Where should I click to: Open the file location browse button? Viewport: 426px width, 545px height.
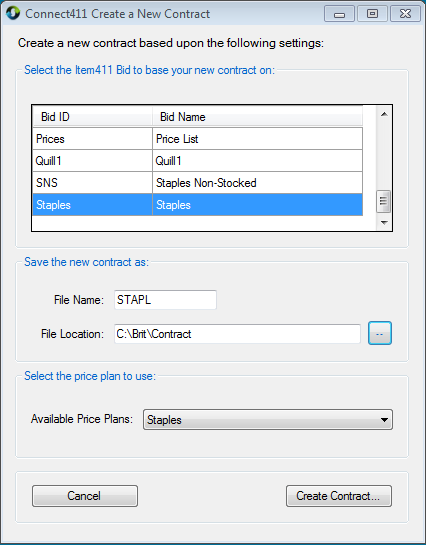pyautogui.click(x=380, y=333)
